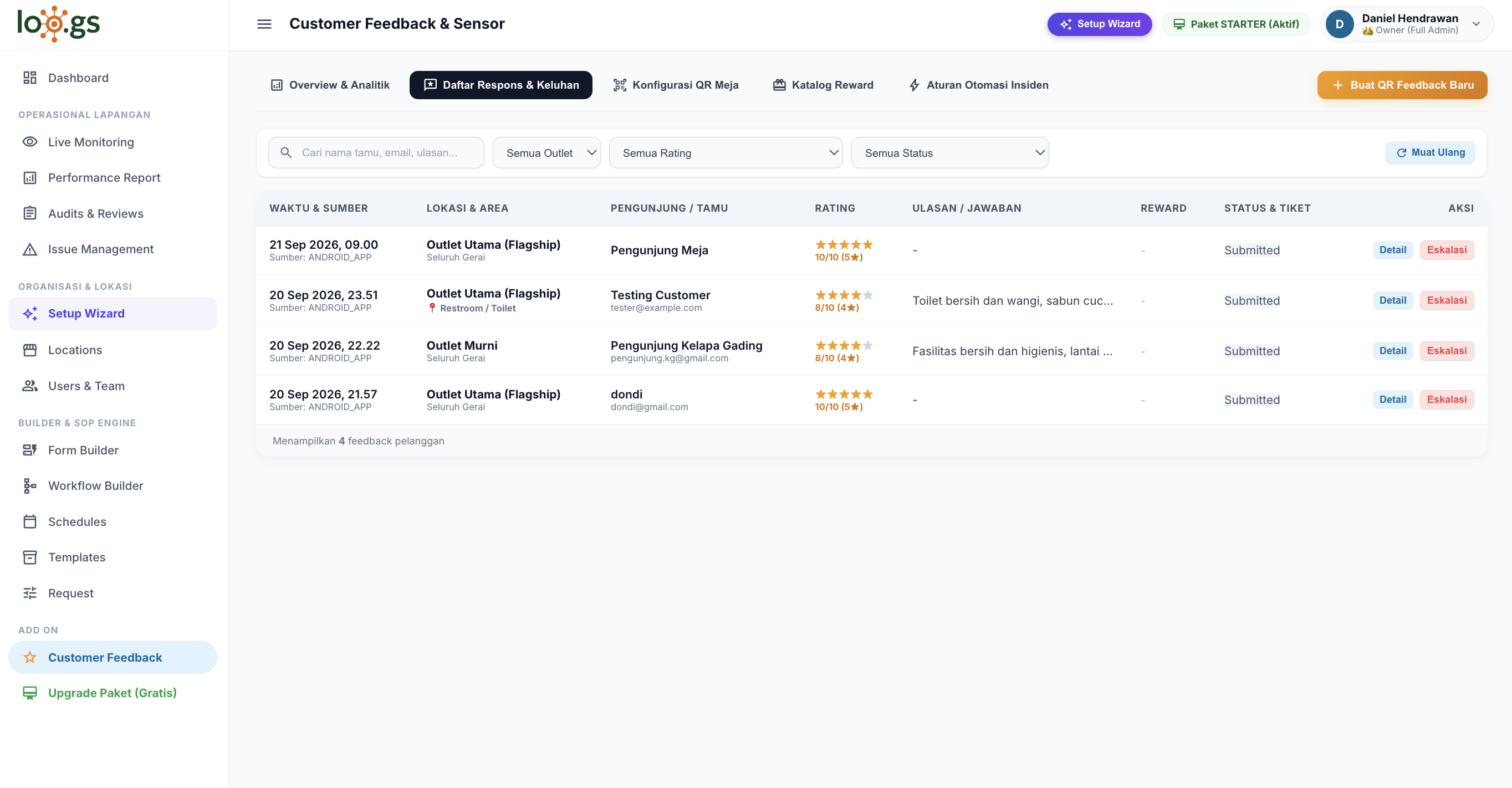Viewport: 1512px width, 788px height.
Task: Open Schedules calendar item
Action: point(113,521)
